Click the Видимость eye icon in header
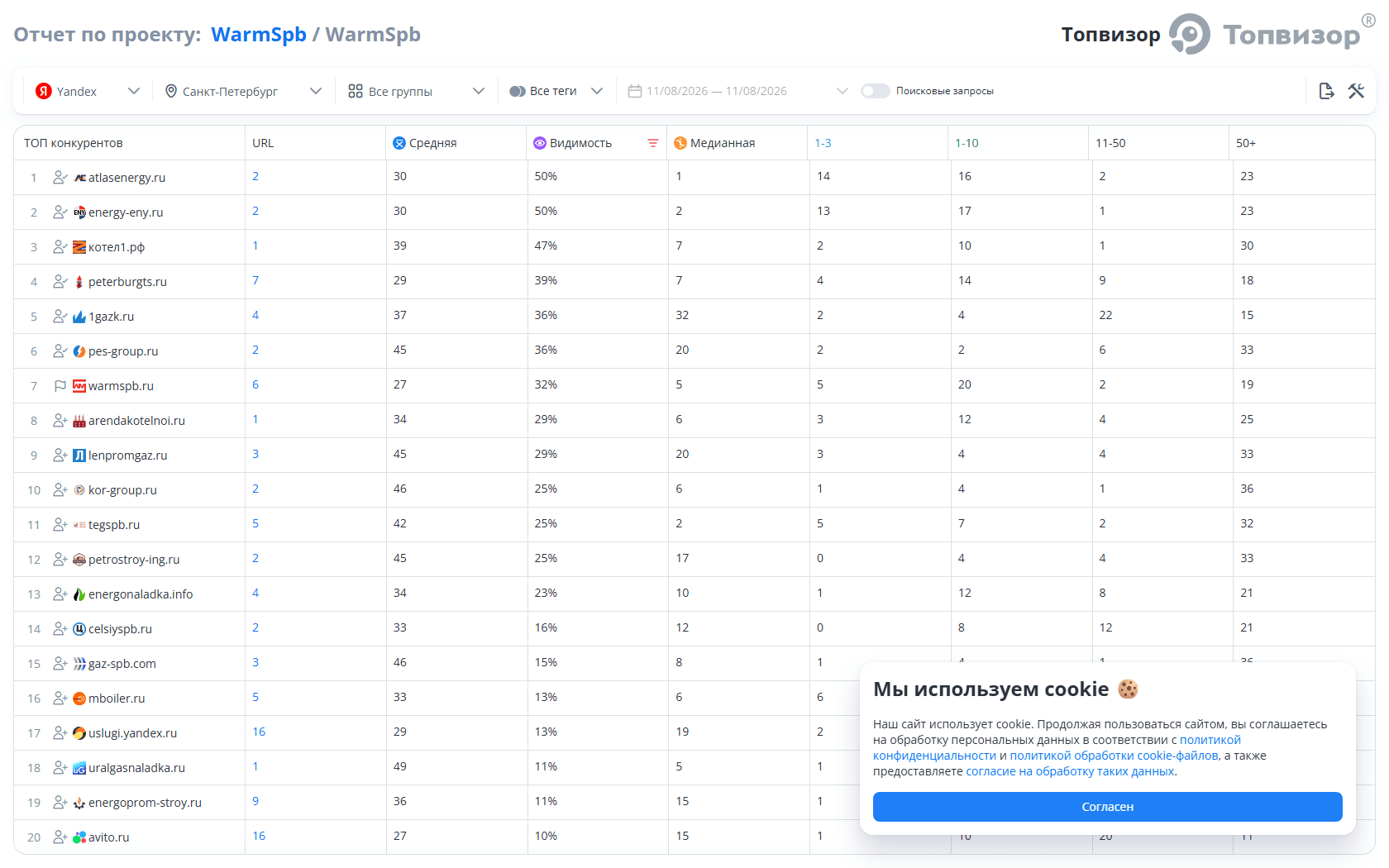The height and width of the screenshot is (868, 1389). click(540, 143)
